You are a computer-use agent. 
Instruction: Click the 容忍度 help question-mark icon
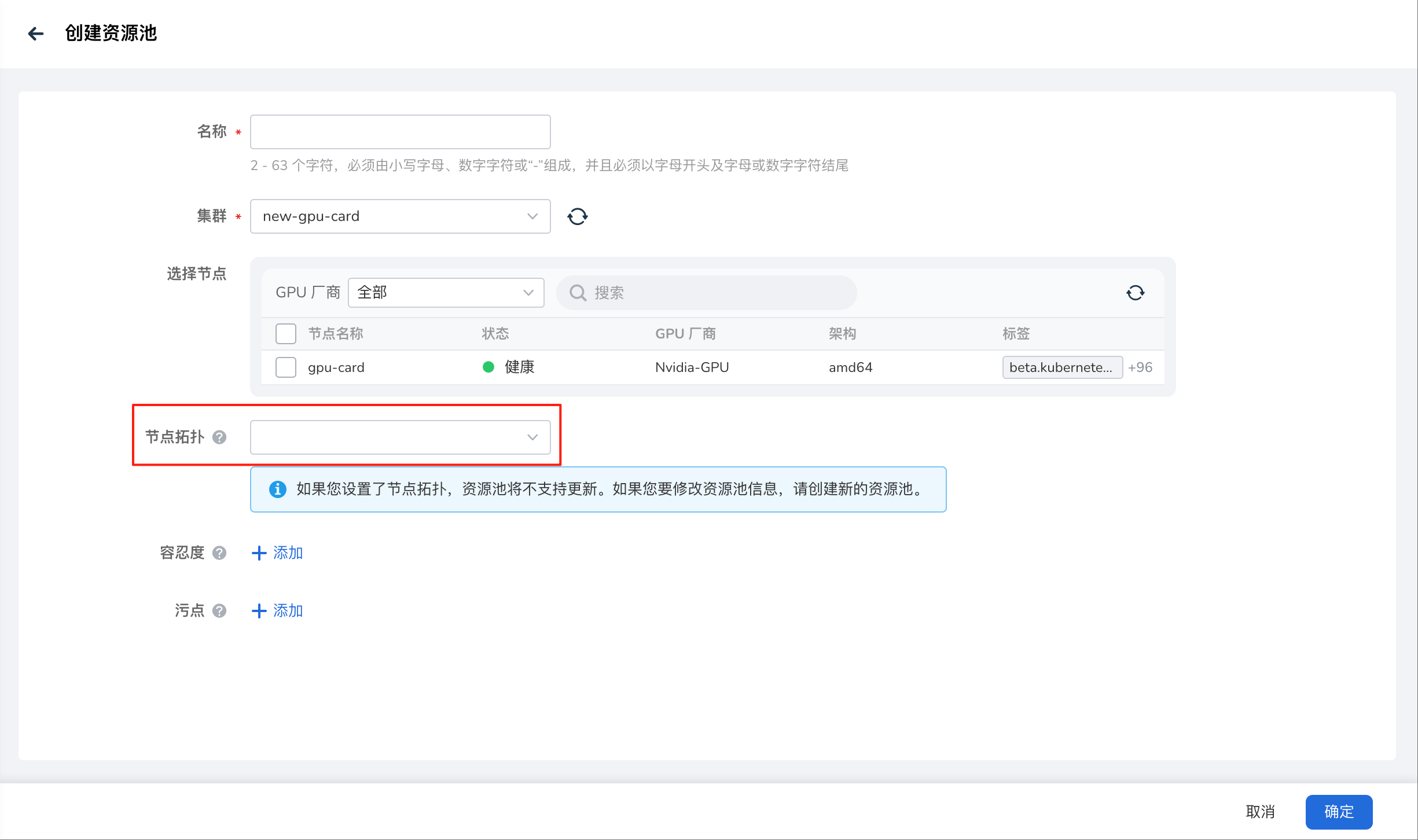click(x=219, y=553)
